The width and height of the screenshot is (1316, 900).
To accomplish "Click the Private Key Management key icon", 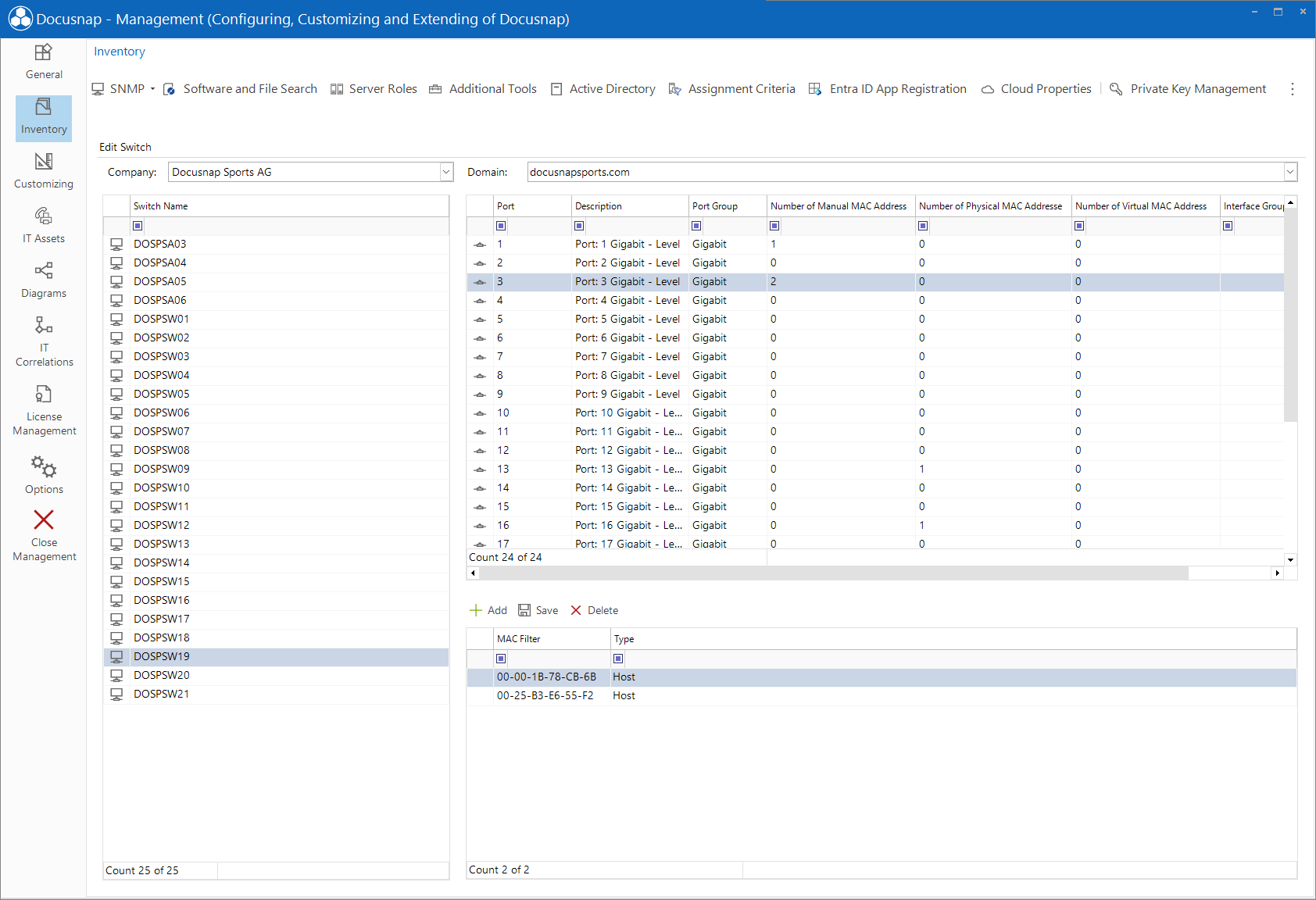I will (1116, 89).
